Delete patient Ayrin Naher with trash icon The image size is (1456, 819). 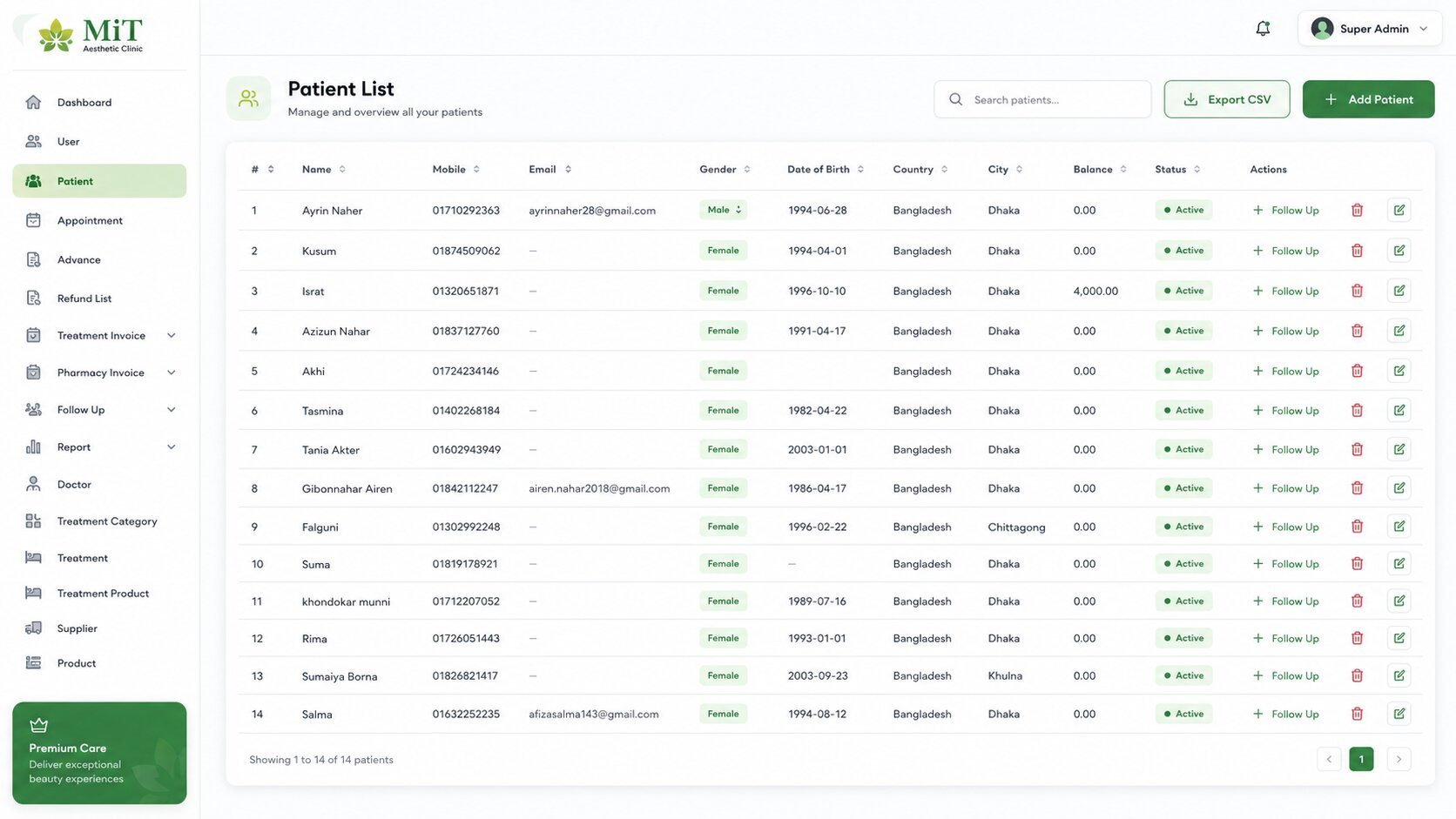pyautogui.click(x=1357, y=210)
